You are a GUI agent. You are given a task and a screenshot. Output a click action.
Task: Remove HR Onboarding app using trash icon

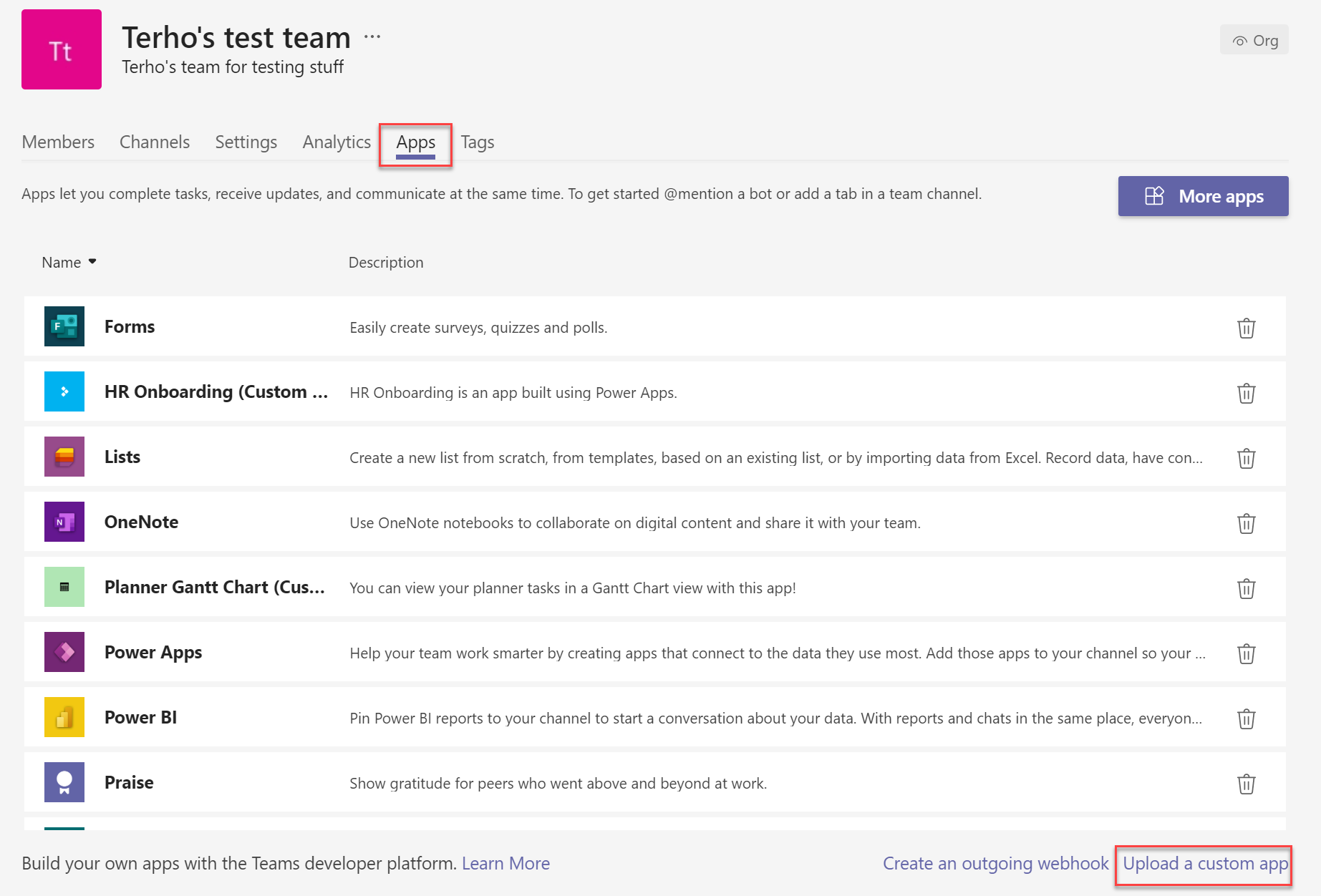[x=1246, y=393]
